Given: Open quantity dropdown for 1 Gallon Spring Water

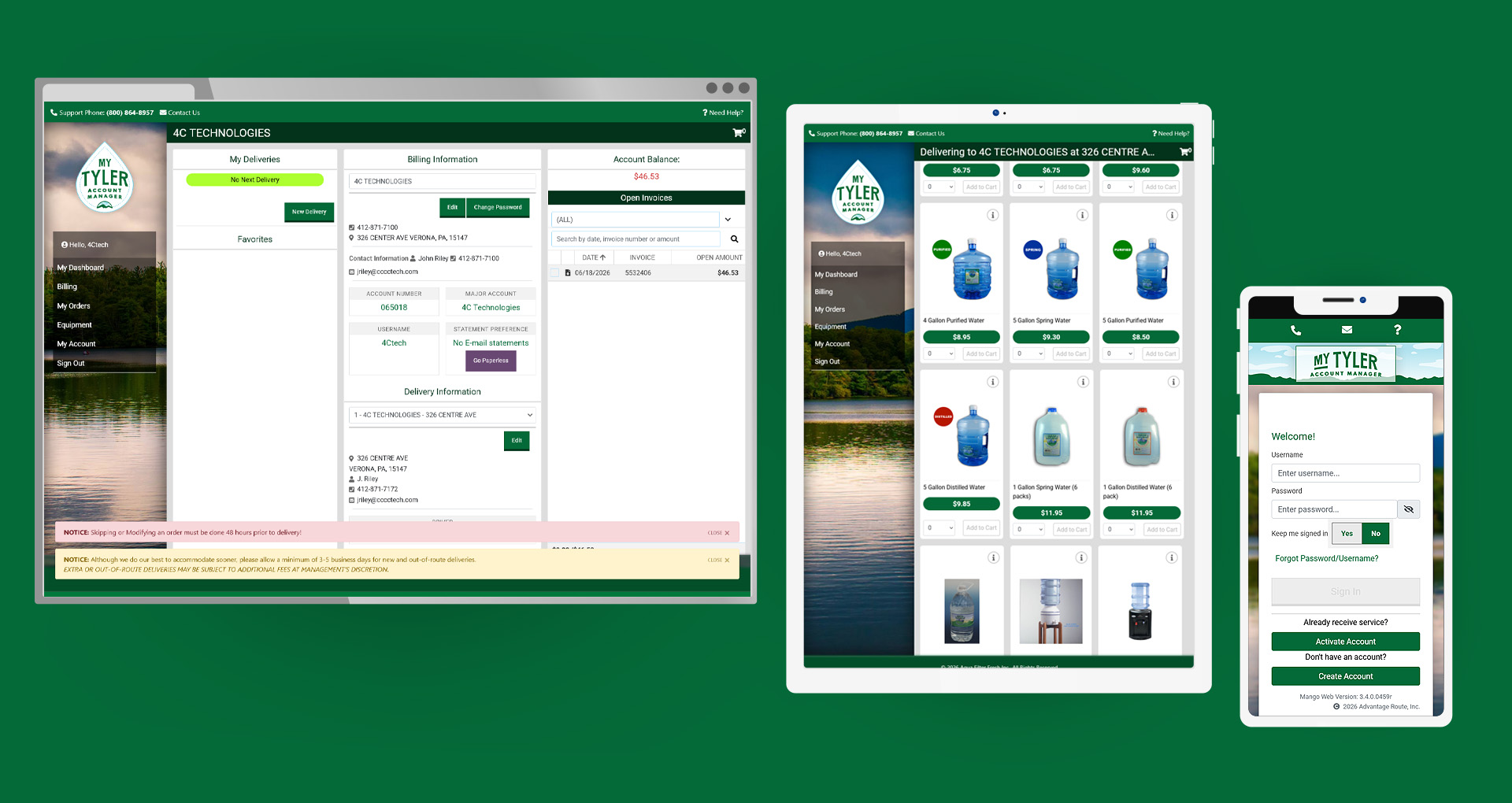Looking at the screenshot, I should tap(1030, 530).
